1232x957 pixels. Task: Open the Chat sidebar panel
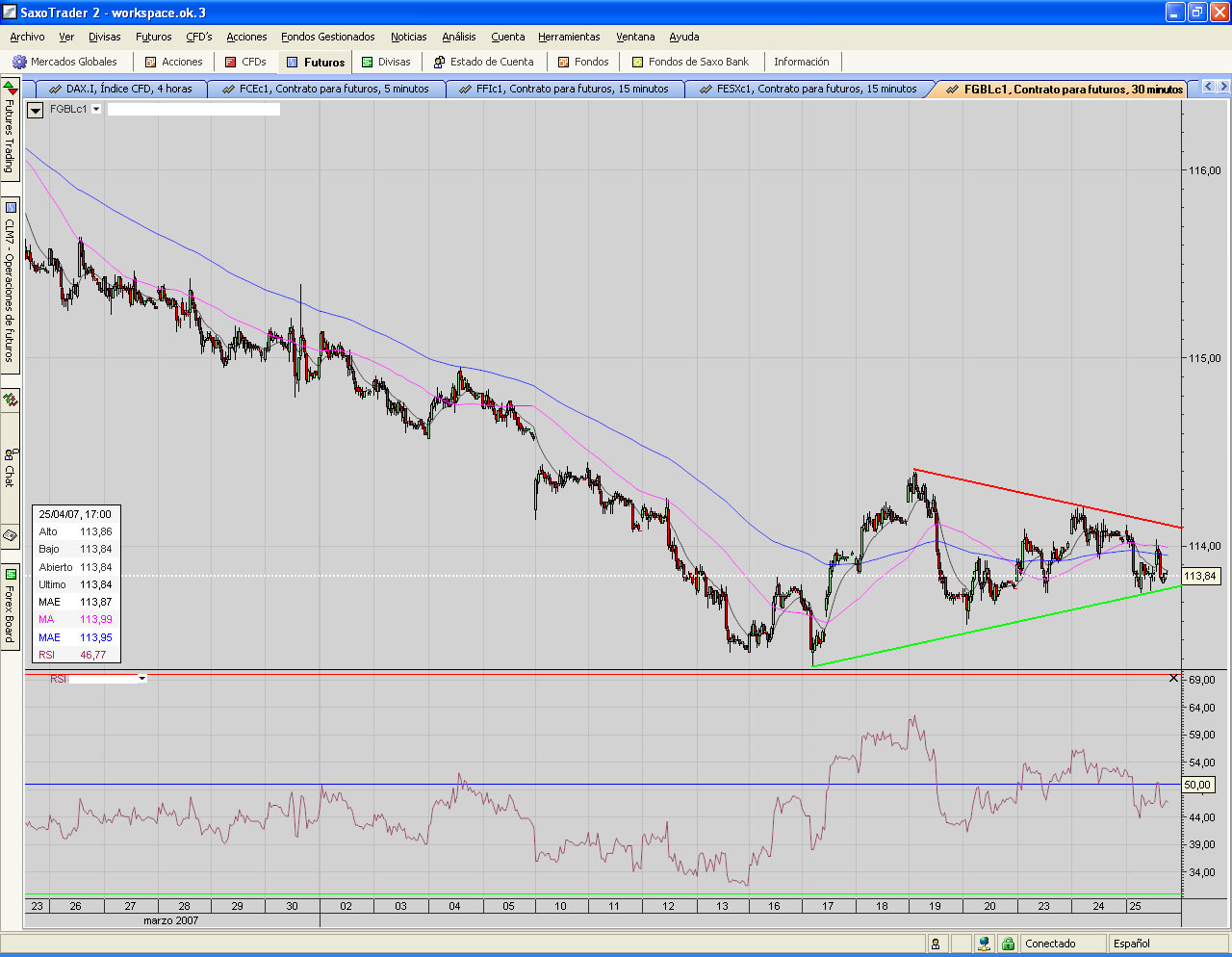(10, 467)
